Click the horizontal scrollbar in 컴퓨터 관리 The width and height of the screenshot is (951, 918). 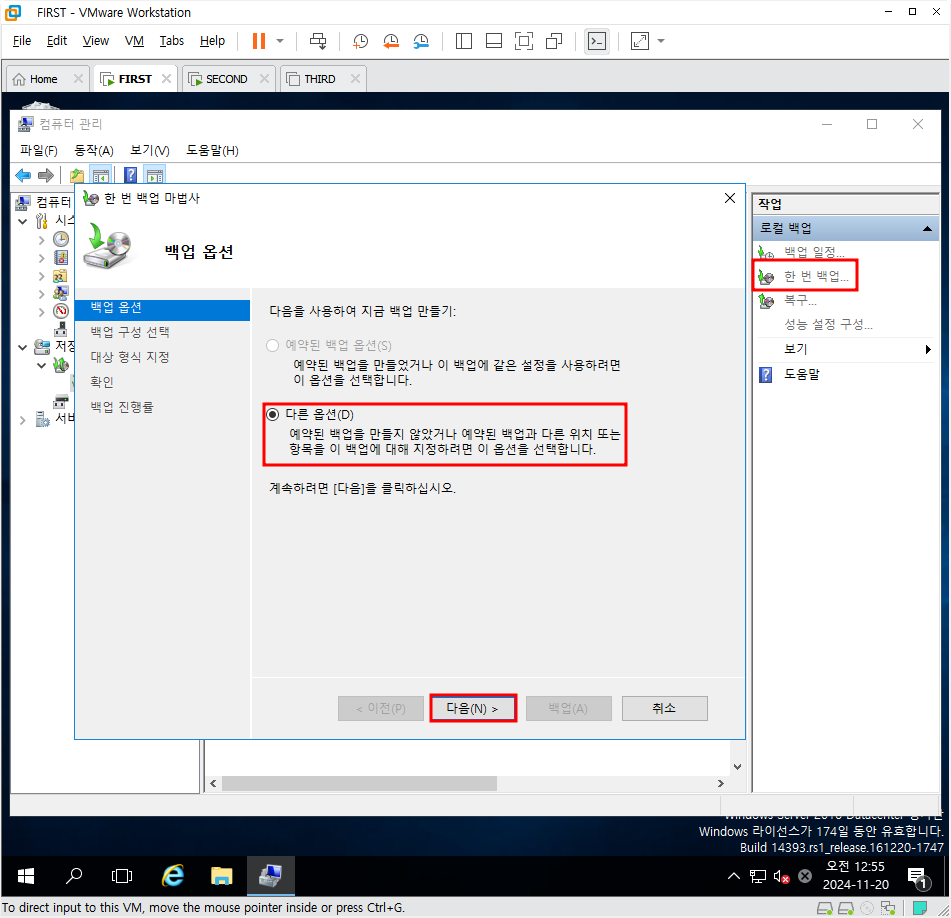tap(359, 783)
